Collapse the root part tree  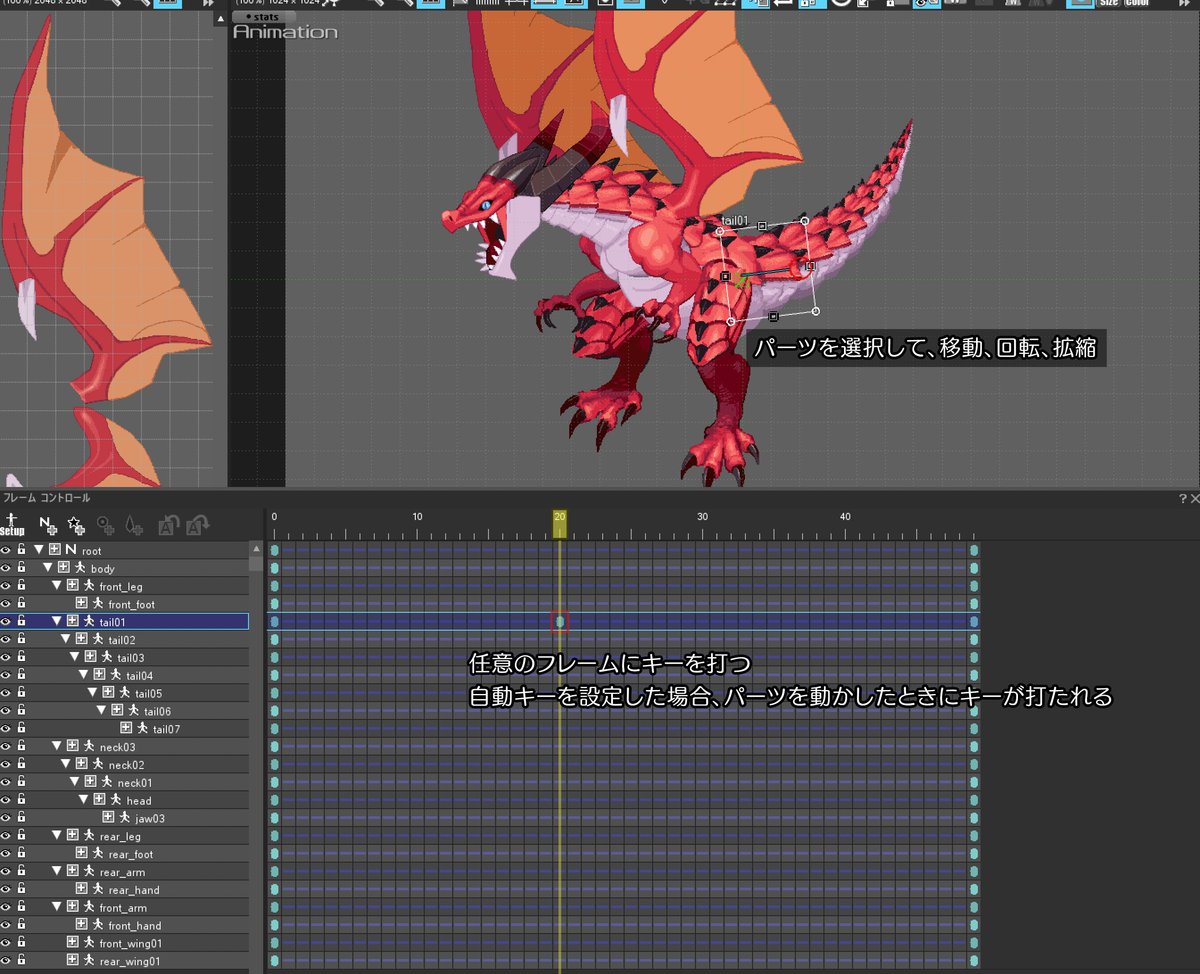[39, 550]
